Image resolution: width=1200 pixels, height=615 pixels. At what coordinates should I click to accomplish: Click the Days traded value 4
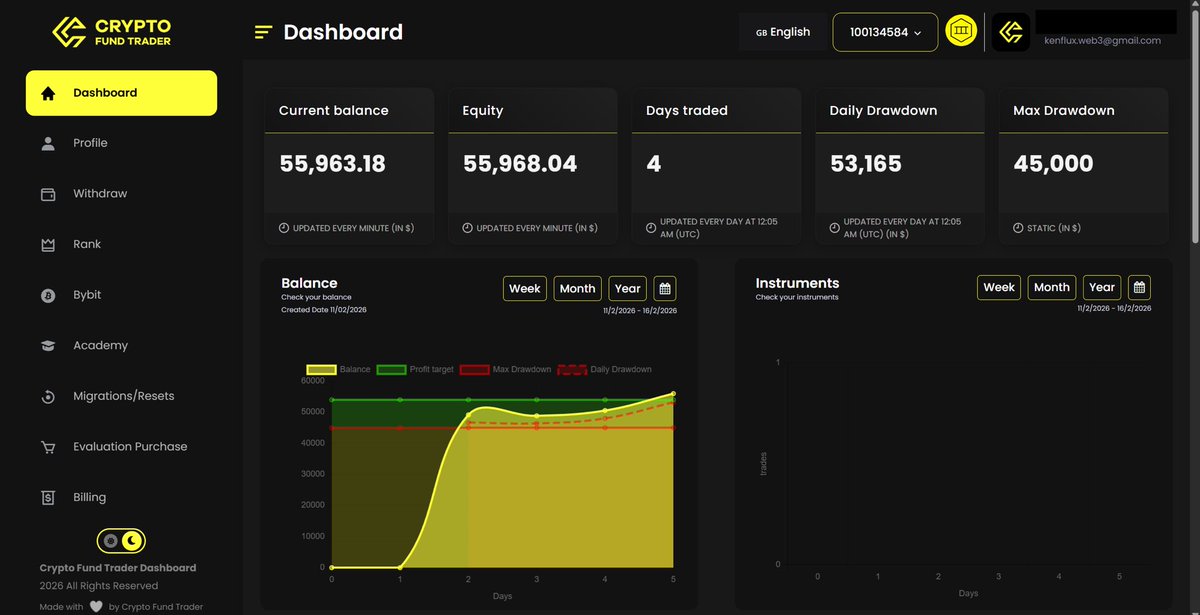[x=654, y=164]
